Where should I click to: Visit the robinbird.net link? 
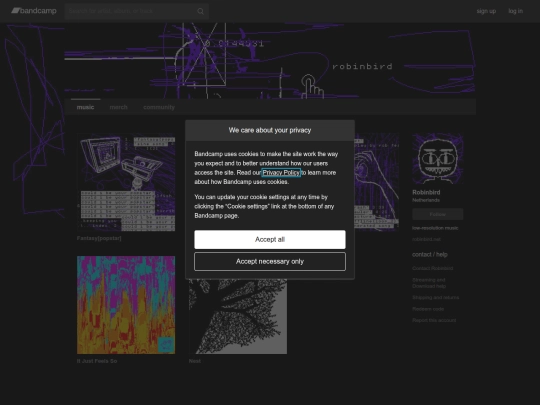coord(426,239)
